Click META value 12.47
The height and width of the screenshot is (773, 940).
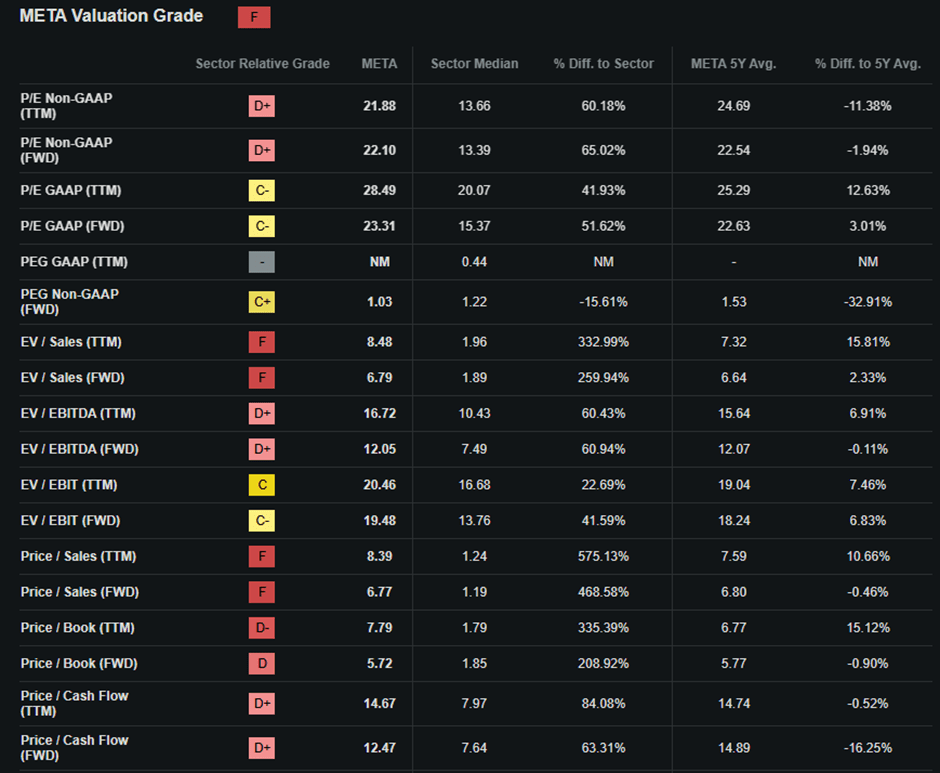379,748
